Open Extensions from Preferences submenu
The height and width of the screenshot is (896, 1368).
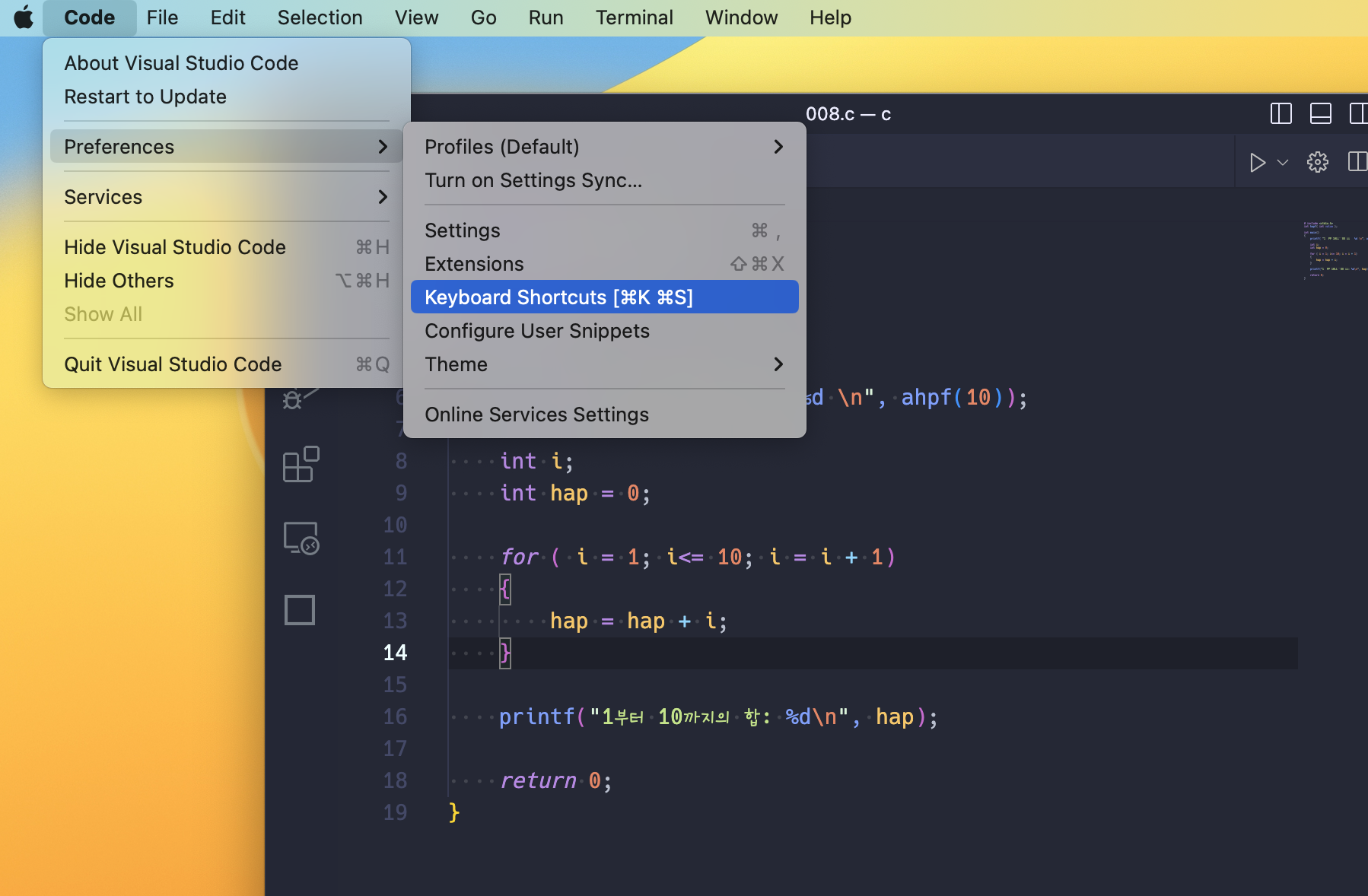click(604, 264)
